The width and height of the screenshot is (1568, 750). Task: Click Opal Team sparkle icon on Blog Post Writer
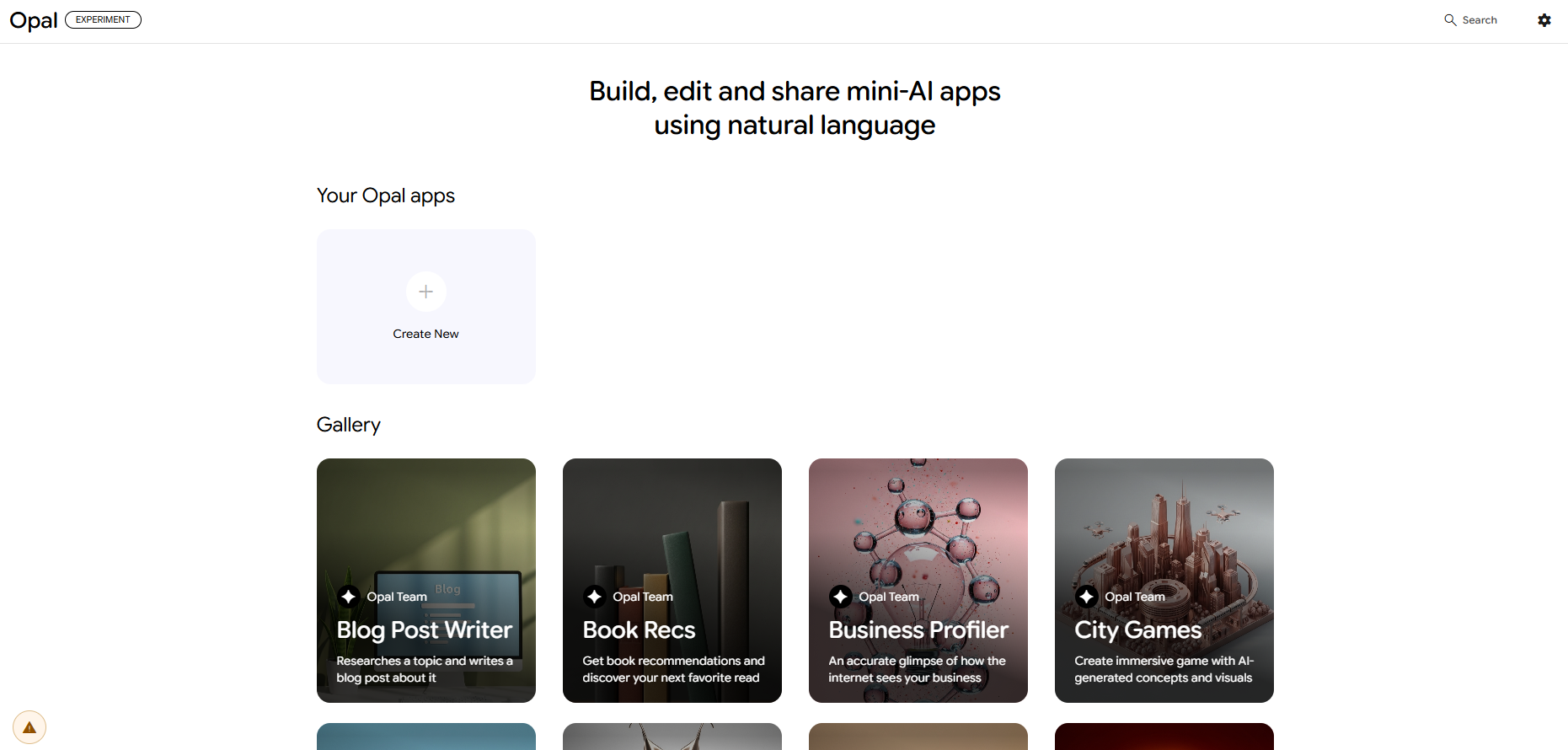tap(348, 597)
